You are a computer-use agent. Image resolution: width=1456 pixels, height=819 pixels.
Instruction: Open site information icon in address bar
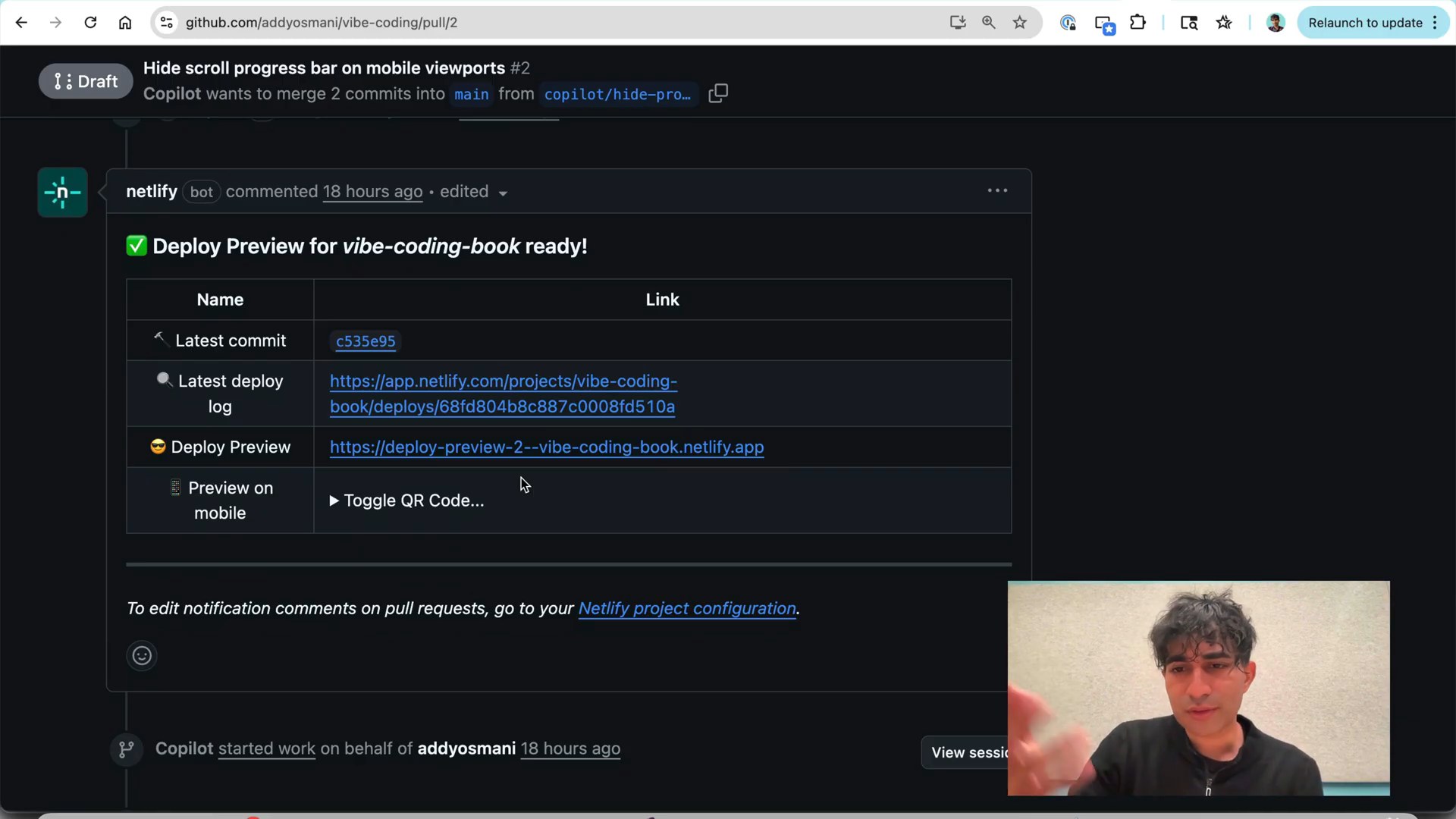point(167,23)
